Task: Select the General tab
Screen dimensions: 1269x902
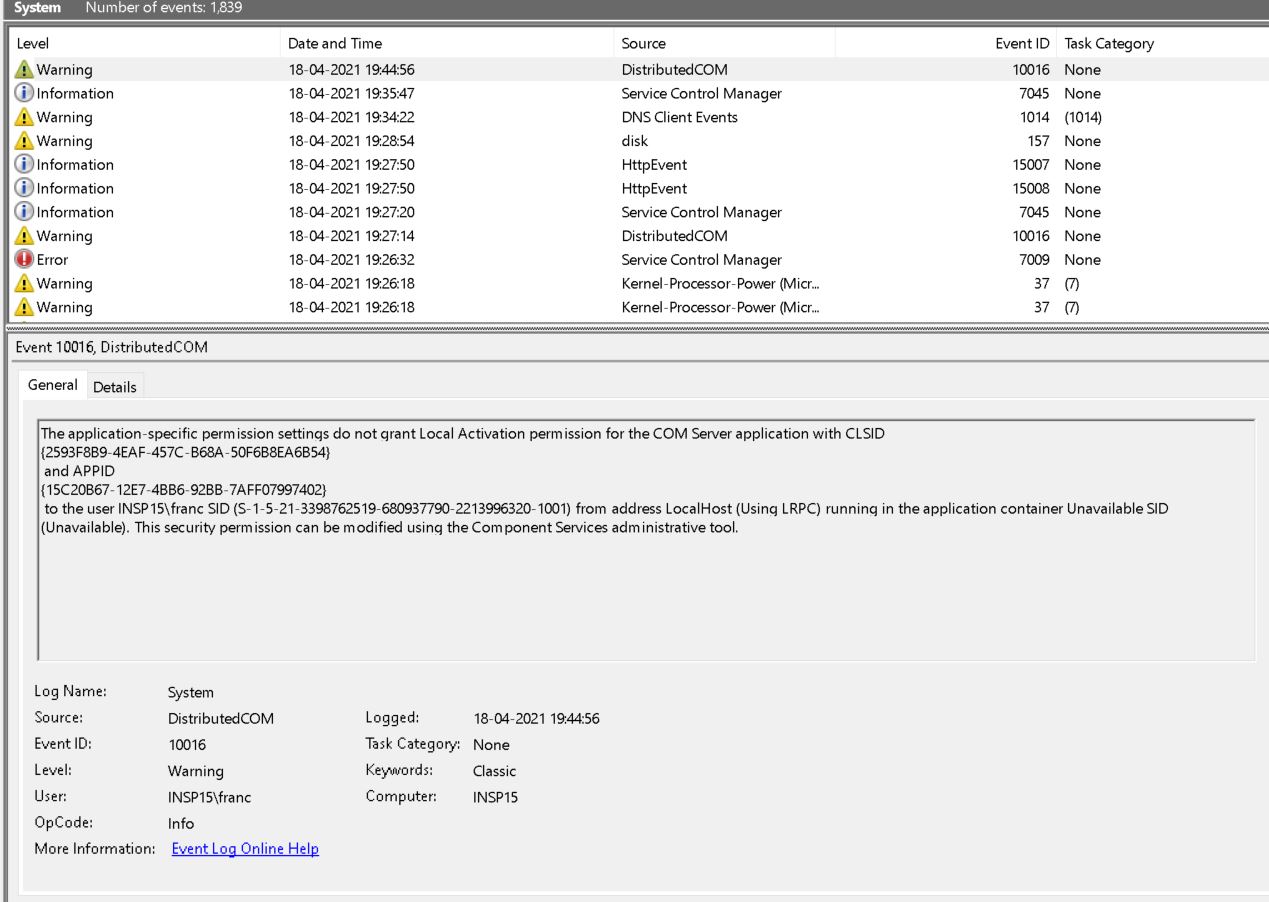Action: [x=52, y=386]
